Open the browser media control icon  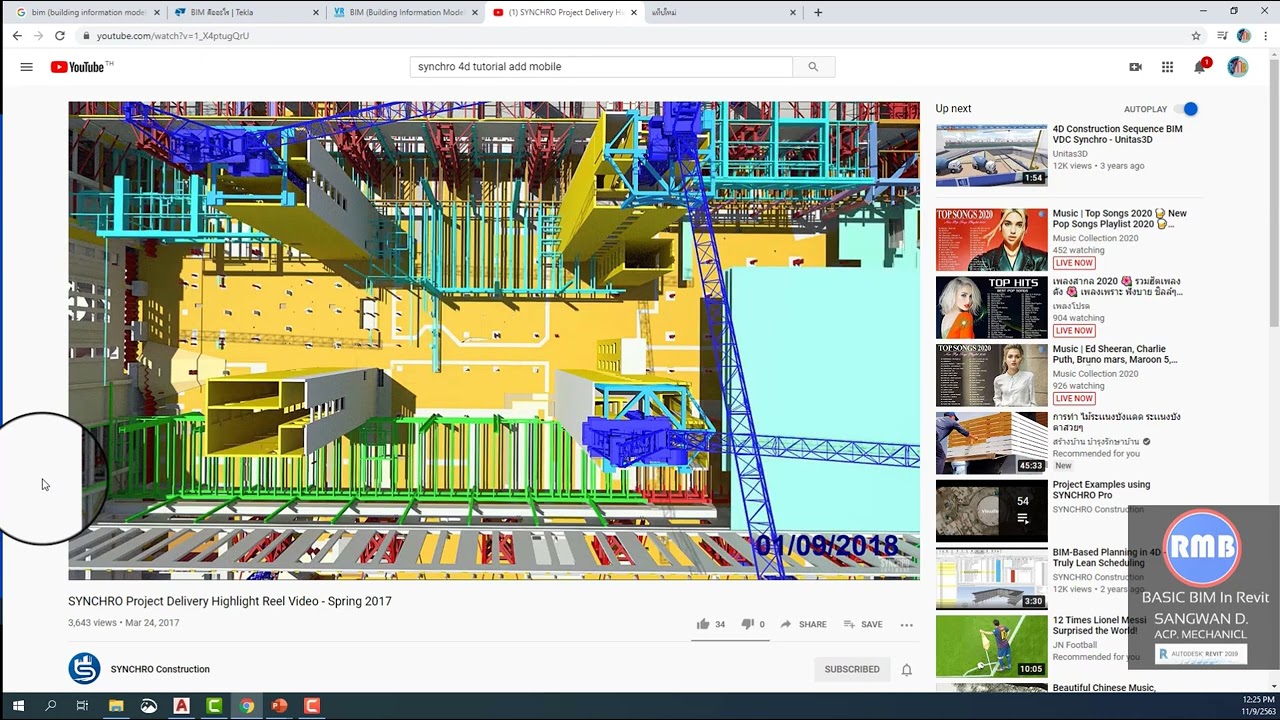(x=1222, y=35)
